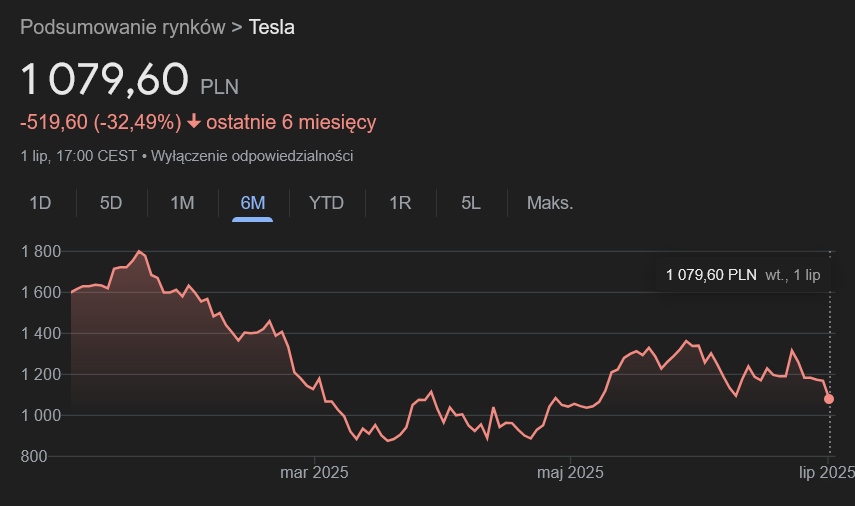
Task: Switch chart to YTD range
Action: click(x=326, y=203)
